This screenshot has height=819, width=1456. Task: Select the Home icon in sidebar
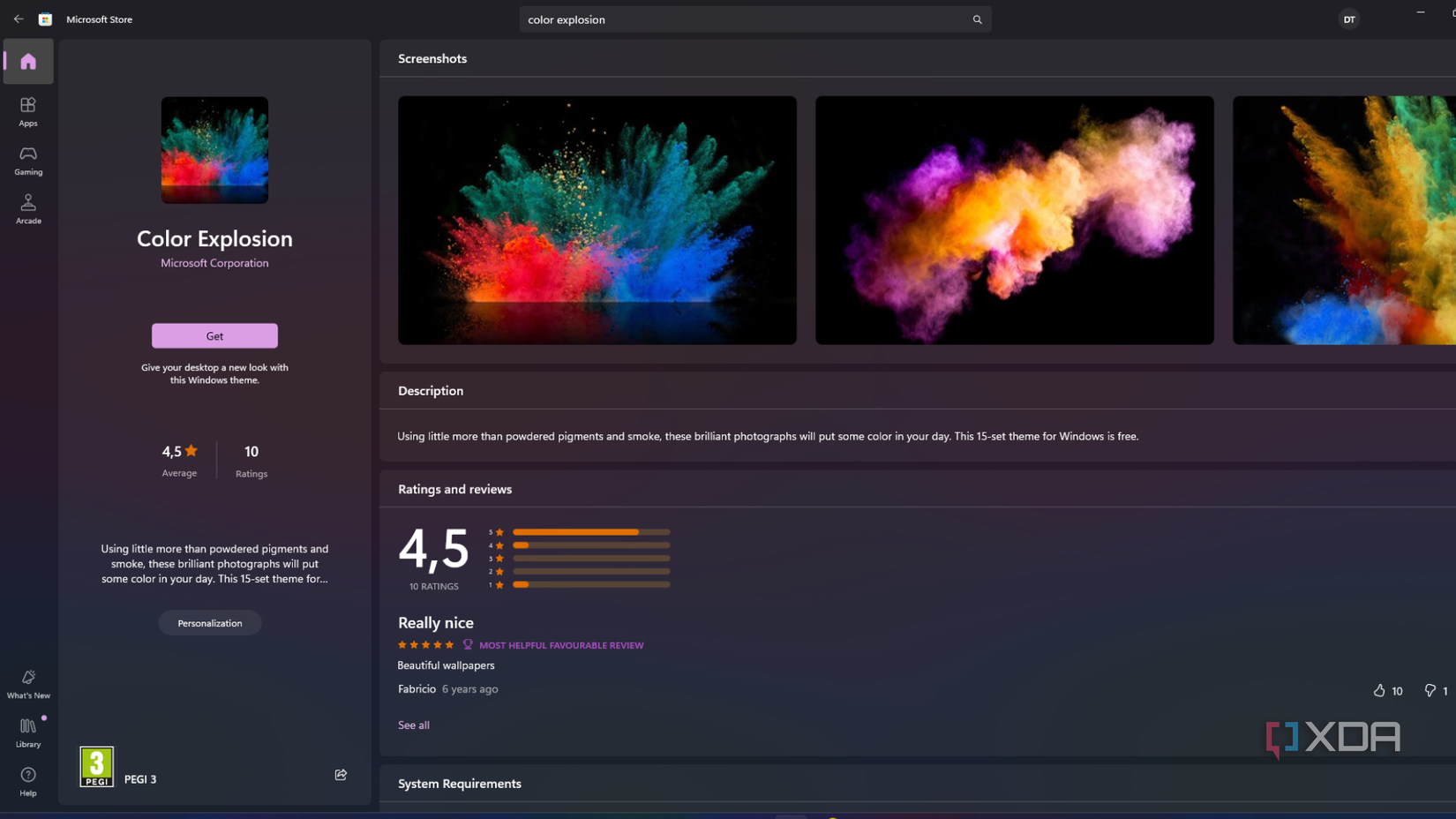point(27,61)
